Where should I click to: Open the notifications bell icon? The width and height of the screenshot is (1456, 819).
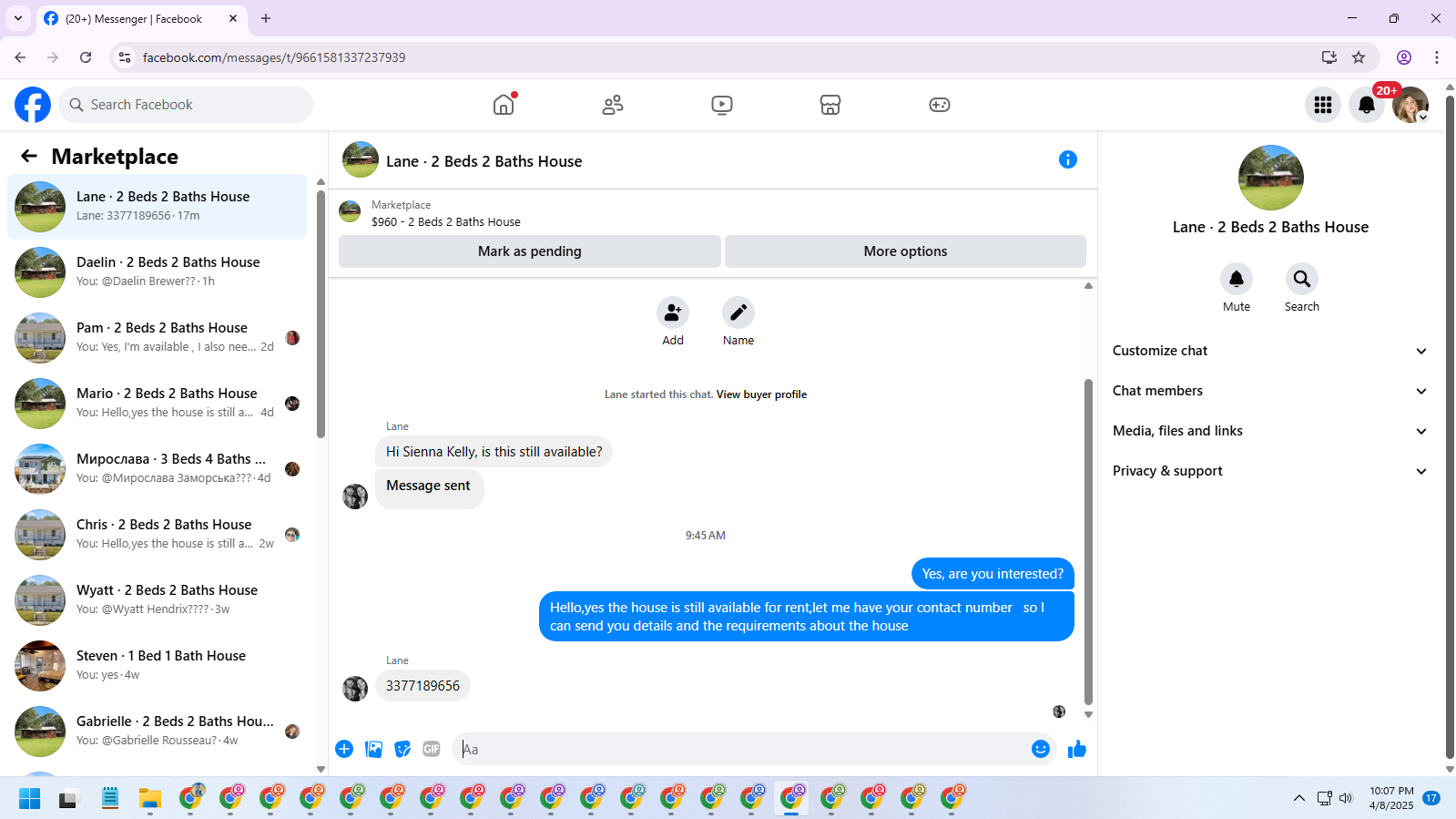1367,105
